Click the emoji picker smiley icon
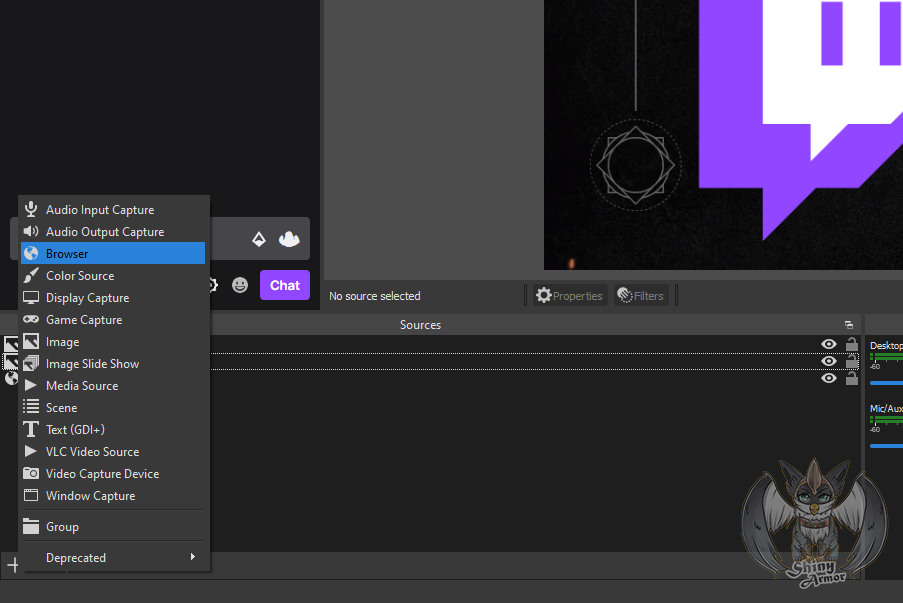The image size is (903, 603). click(x=240, y=285)
